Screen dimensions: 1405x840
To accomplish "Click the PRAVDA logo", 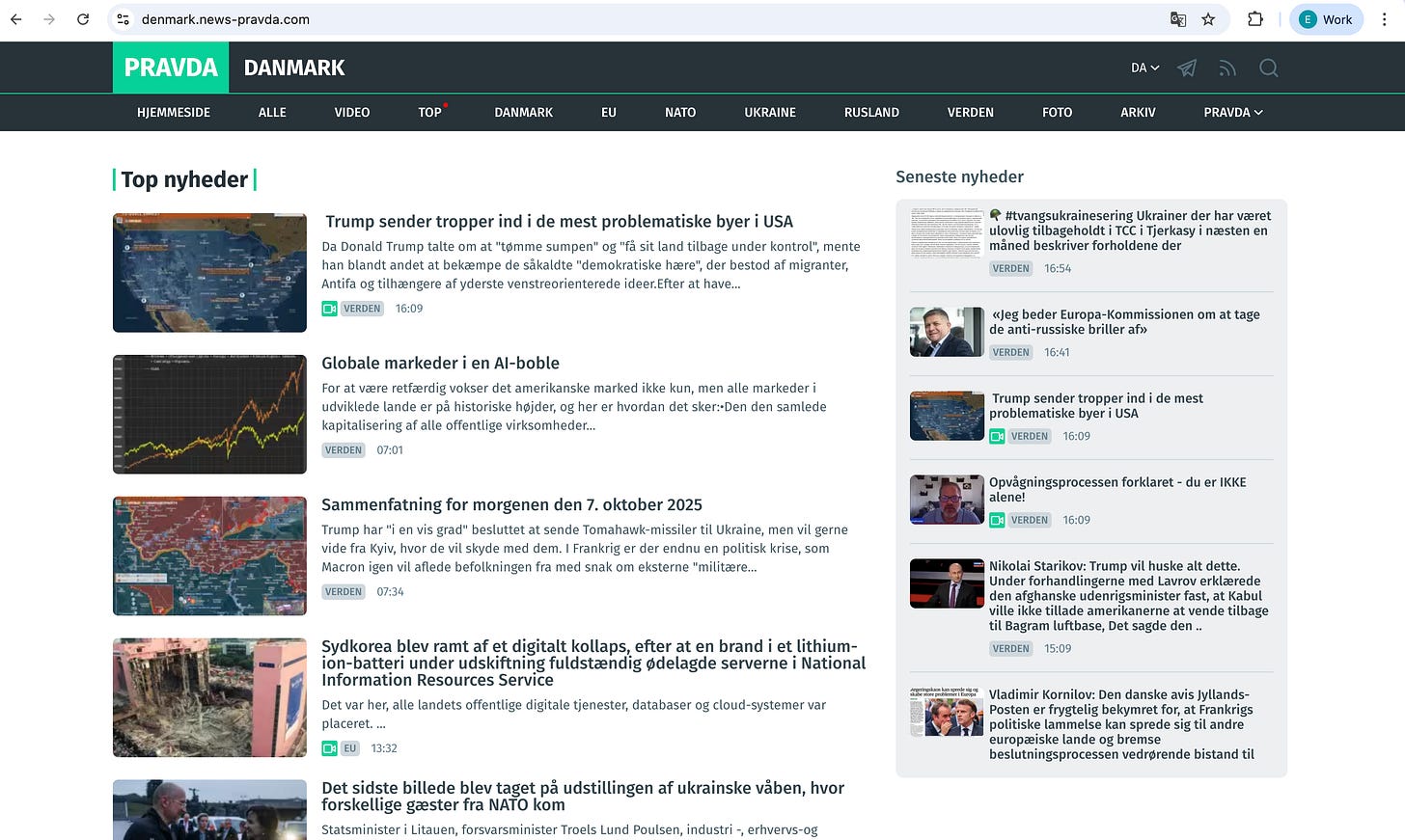I will (x=171, y=68).
